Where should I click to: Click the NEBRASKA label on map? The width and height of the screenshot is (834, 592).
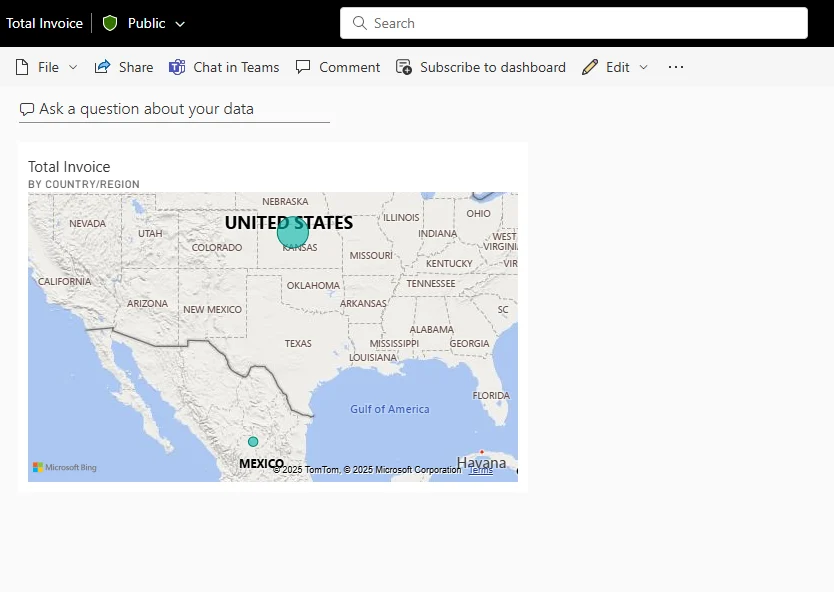pyautogui.click(x=285, y=202)
